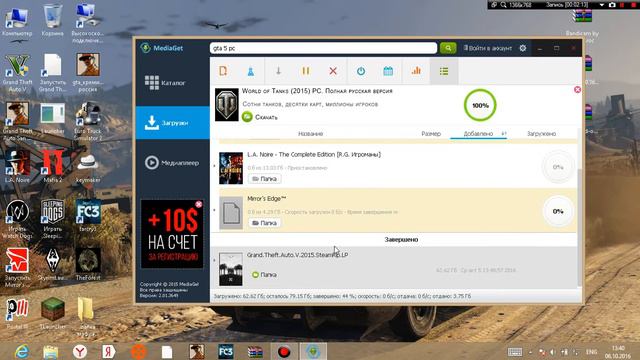Click the L.A. Noire cover thumbnail
The width and height of the screenshot is (640, 360).
click(x=231, y=168)
